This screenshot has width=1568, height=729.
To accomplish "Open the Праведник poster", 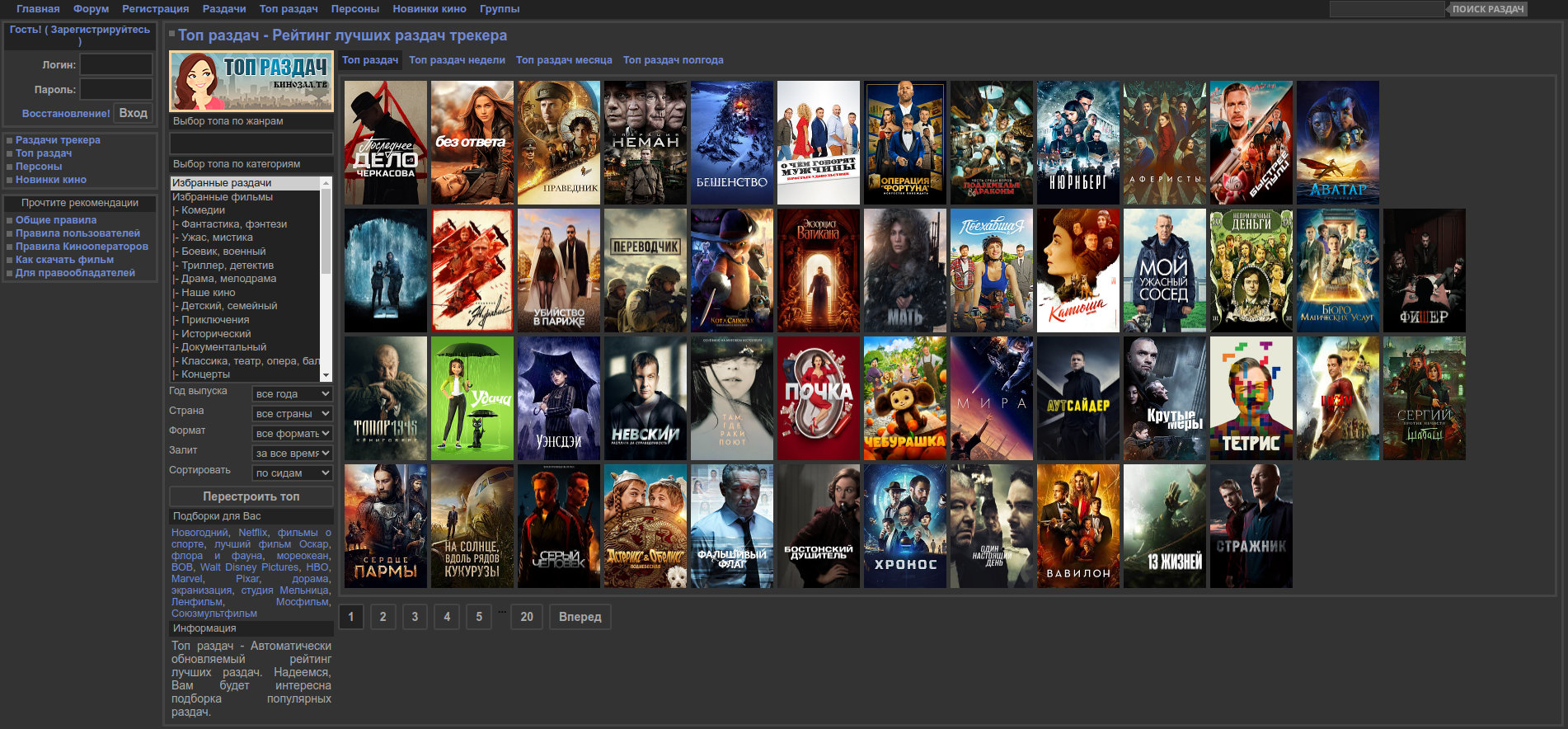I will (559, 143).
